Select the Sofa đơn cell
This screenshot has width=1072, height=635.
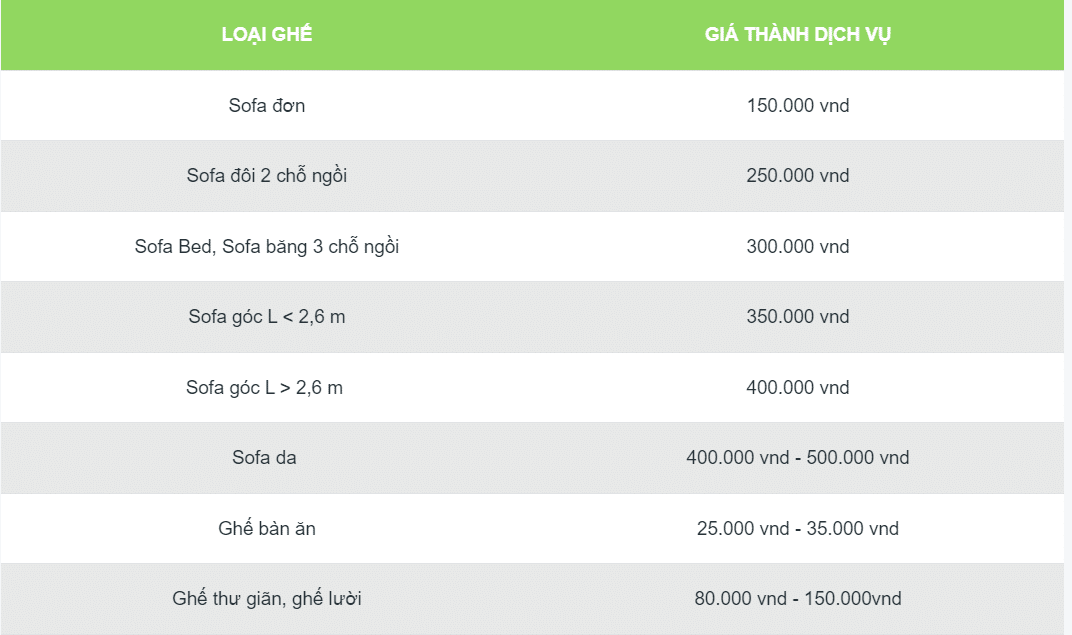267,105
